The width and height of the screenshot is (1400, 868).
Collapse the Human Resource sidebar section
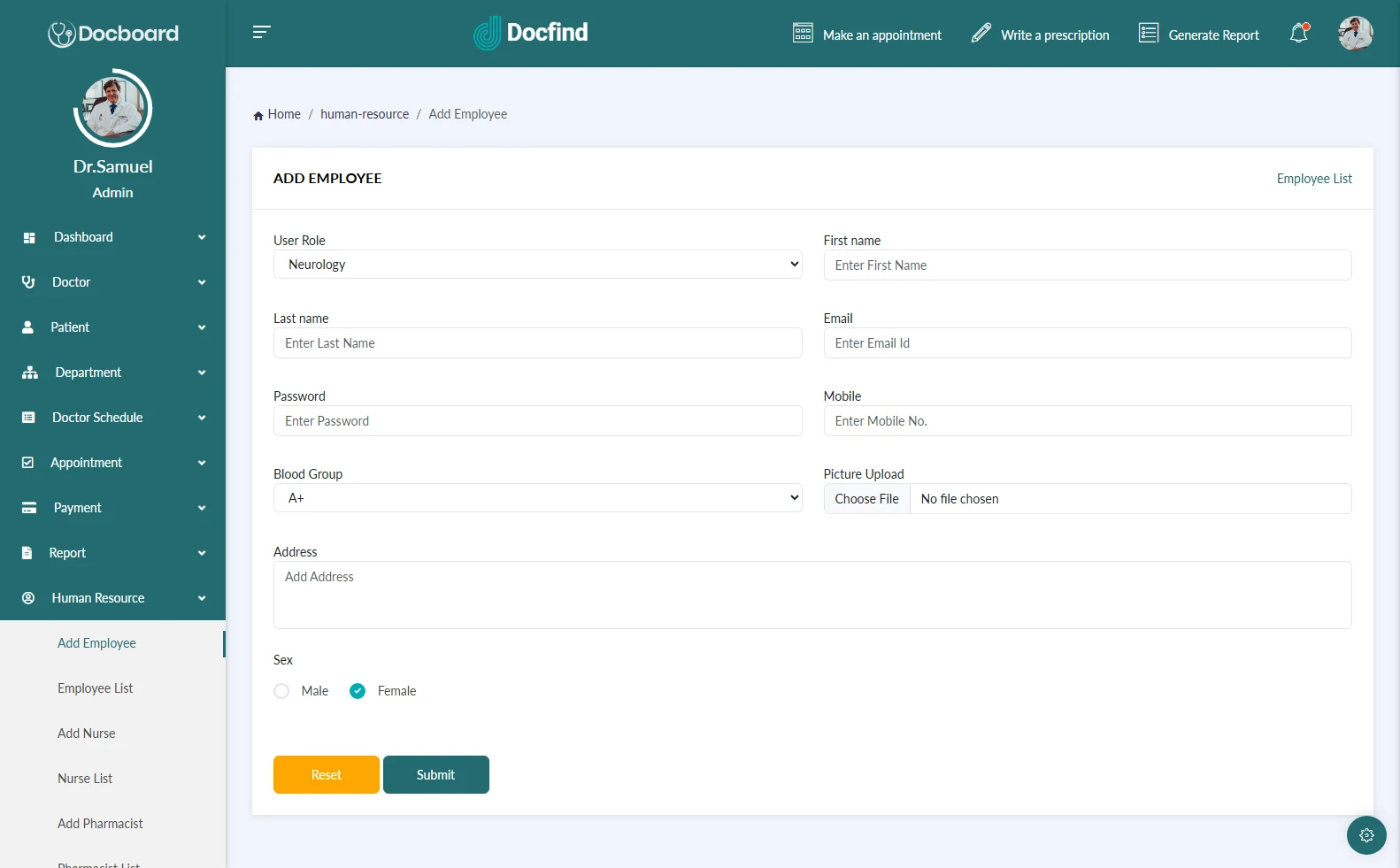coord(112,598)
